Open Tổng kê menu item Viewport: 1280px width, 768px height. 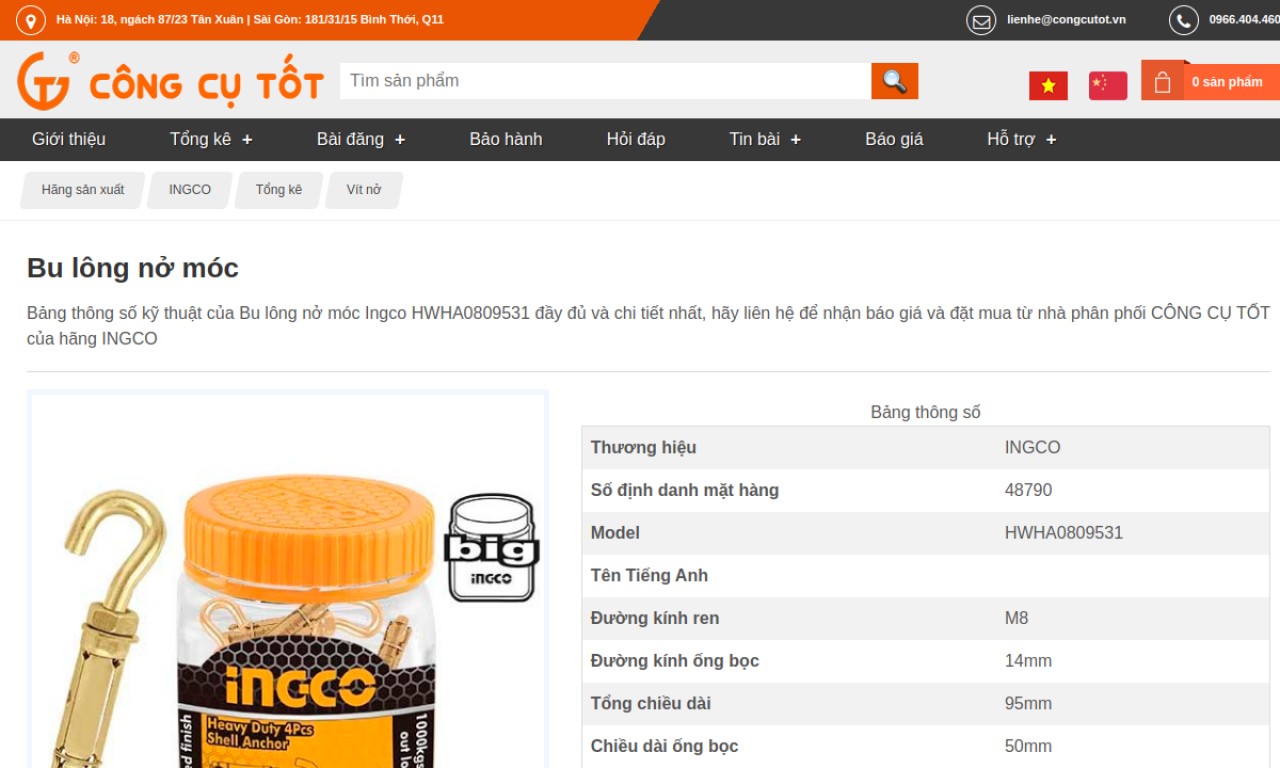click(x=200, y=139)
